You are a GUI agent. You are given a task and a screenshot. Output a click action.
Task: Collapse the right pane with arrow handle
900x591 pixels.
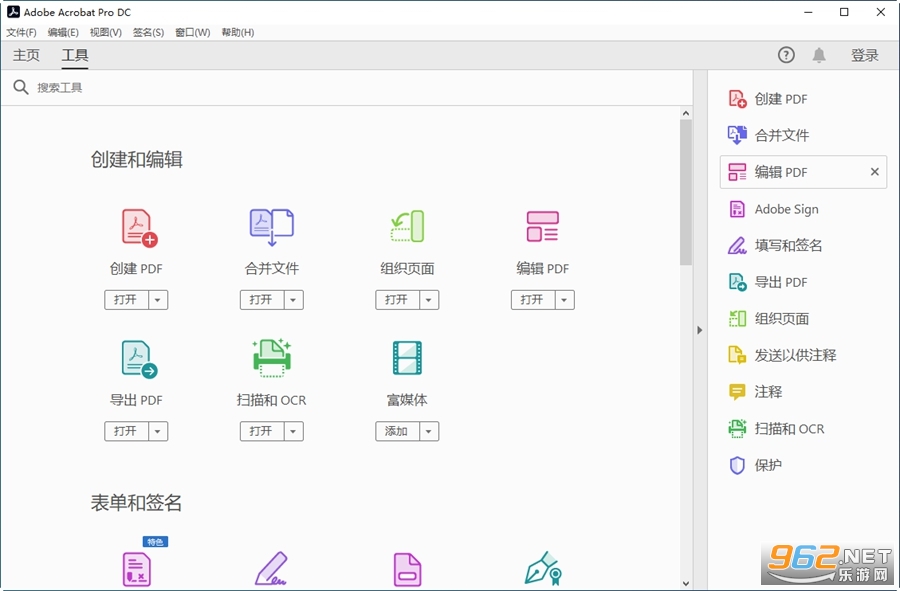coord(700,330)
